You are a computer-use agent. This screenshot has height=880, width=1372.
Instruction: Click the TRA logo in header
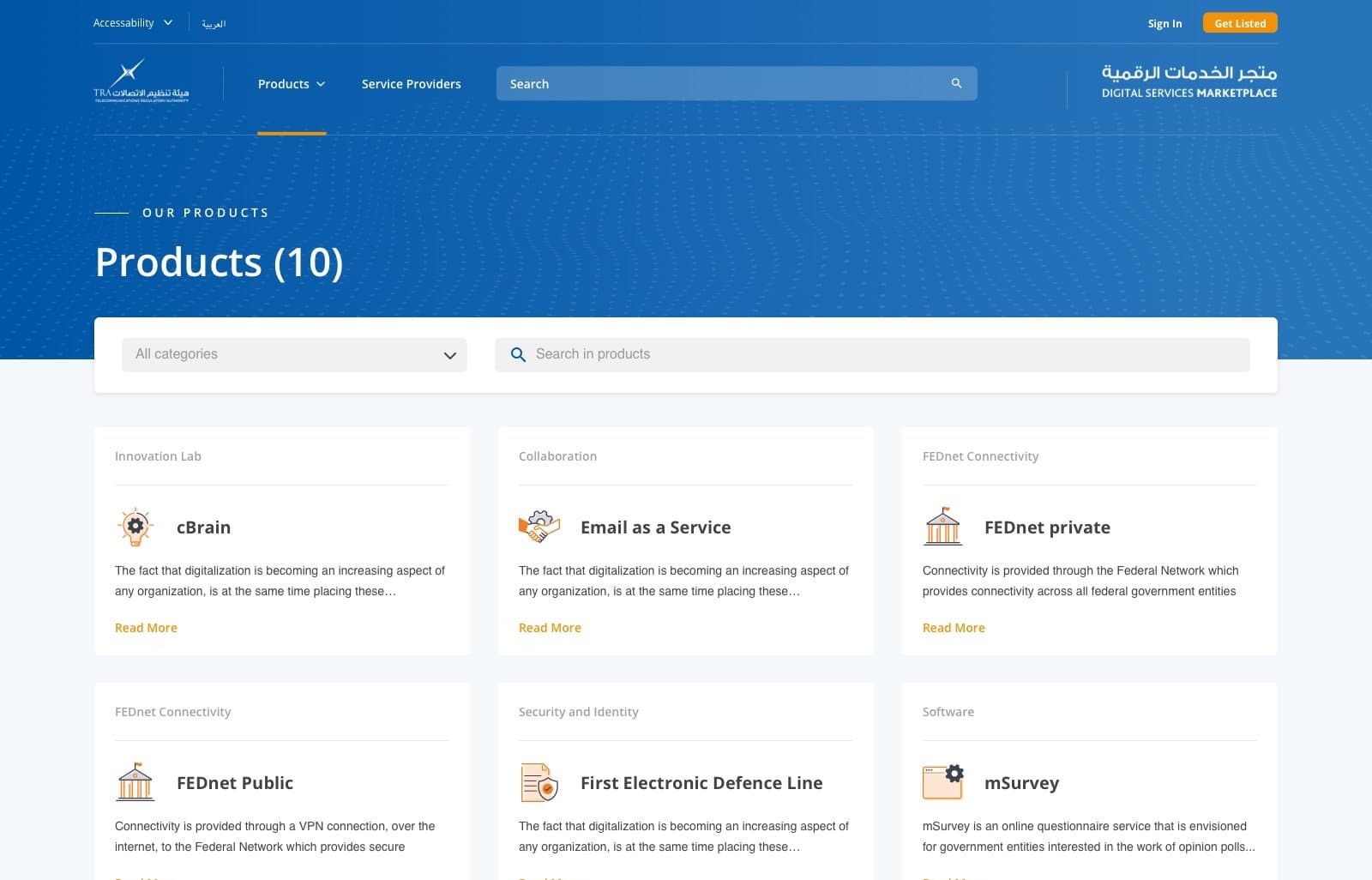click(x=141, y=81)
